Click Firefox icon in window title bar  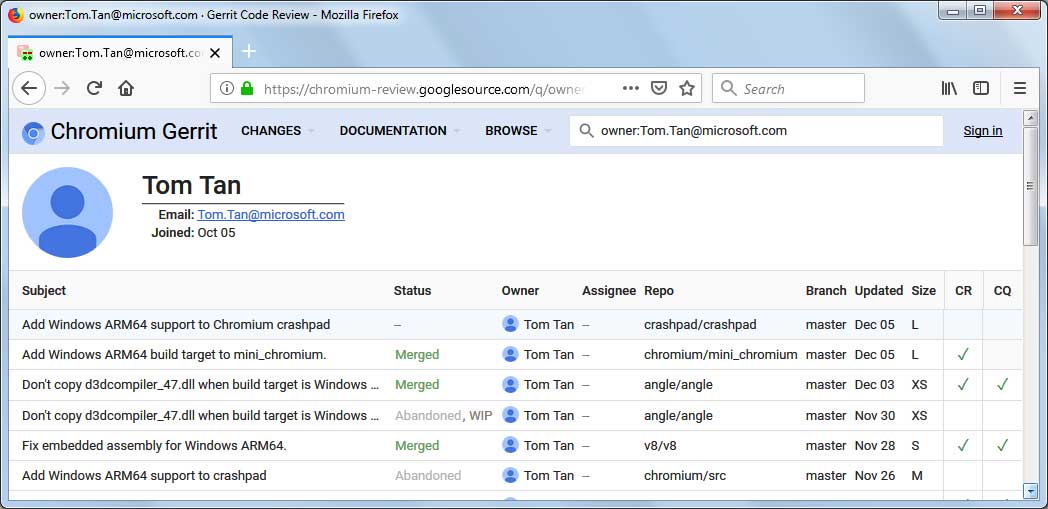[x=15, y=14]
